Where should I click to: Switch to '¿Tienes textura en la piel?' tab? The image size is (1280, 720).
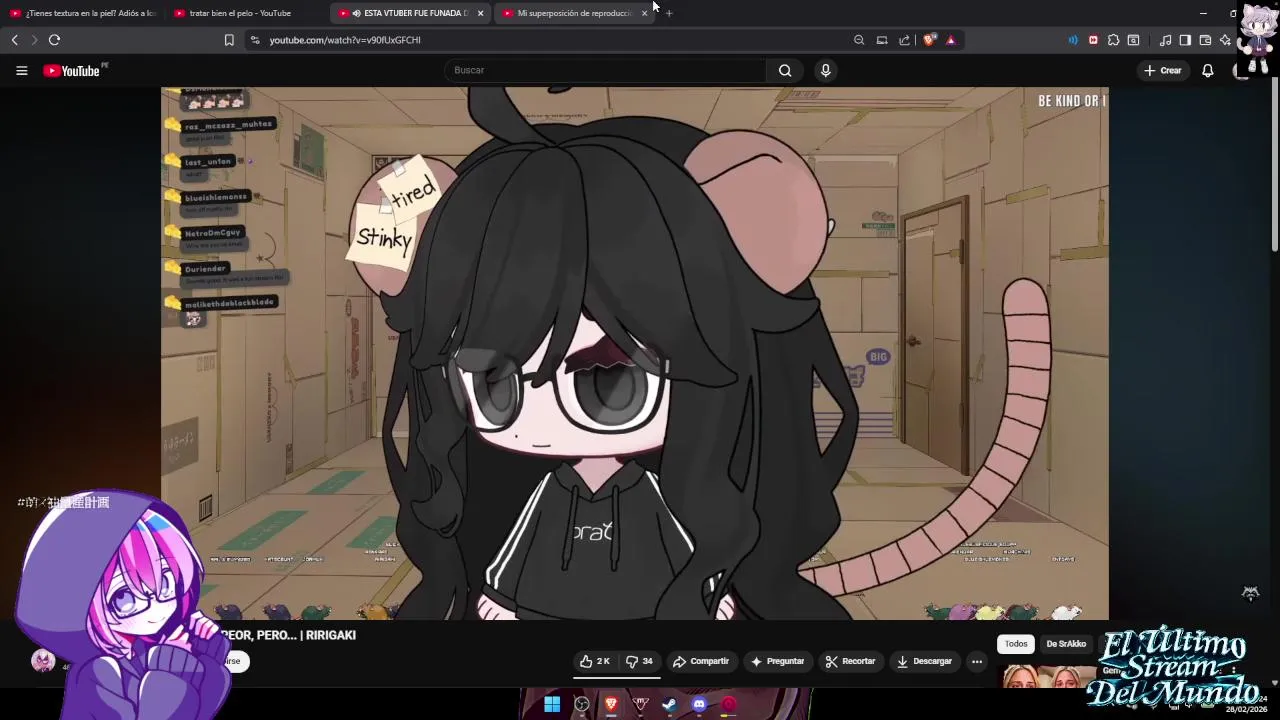(83, 13)
